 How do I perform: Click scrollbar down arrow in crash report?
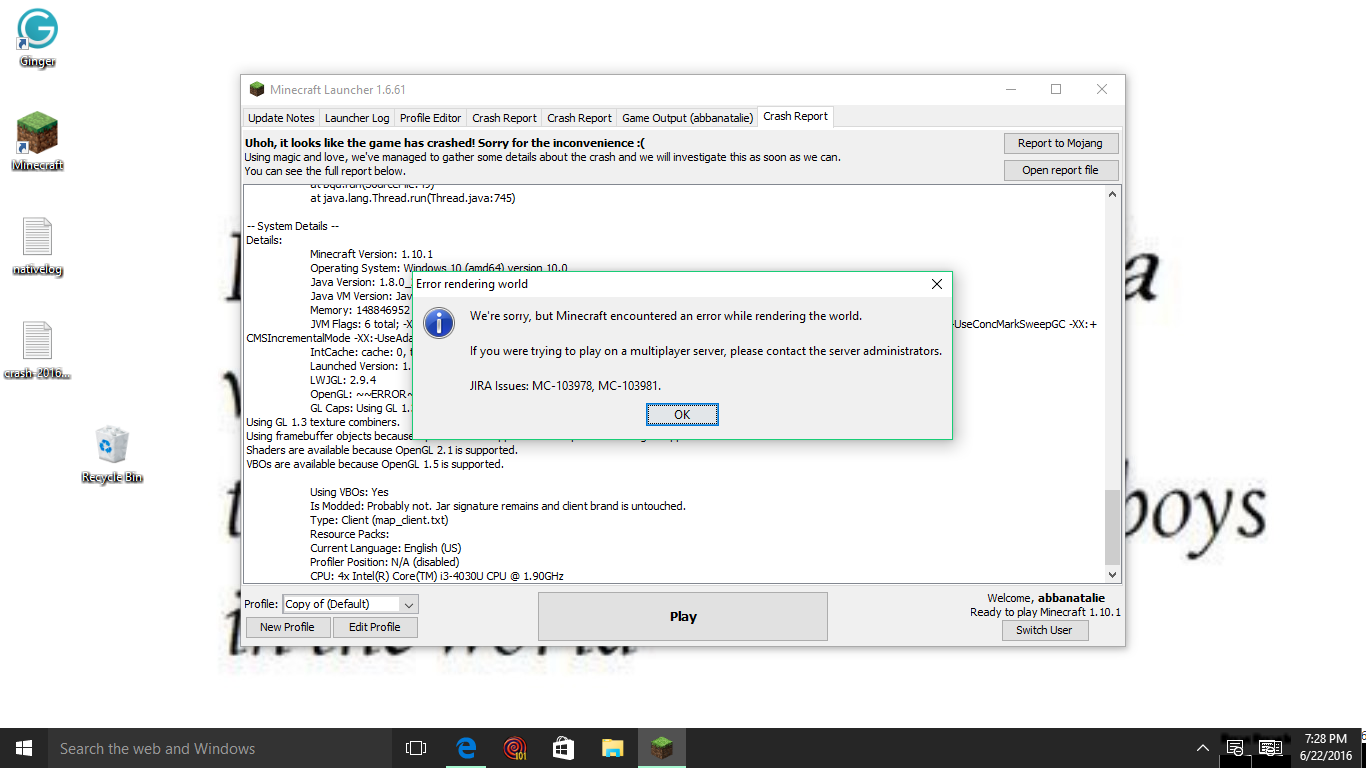pos(1112,575)
